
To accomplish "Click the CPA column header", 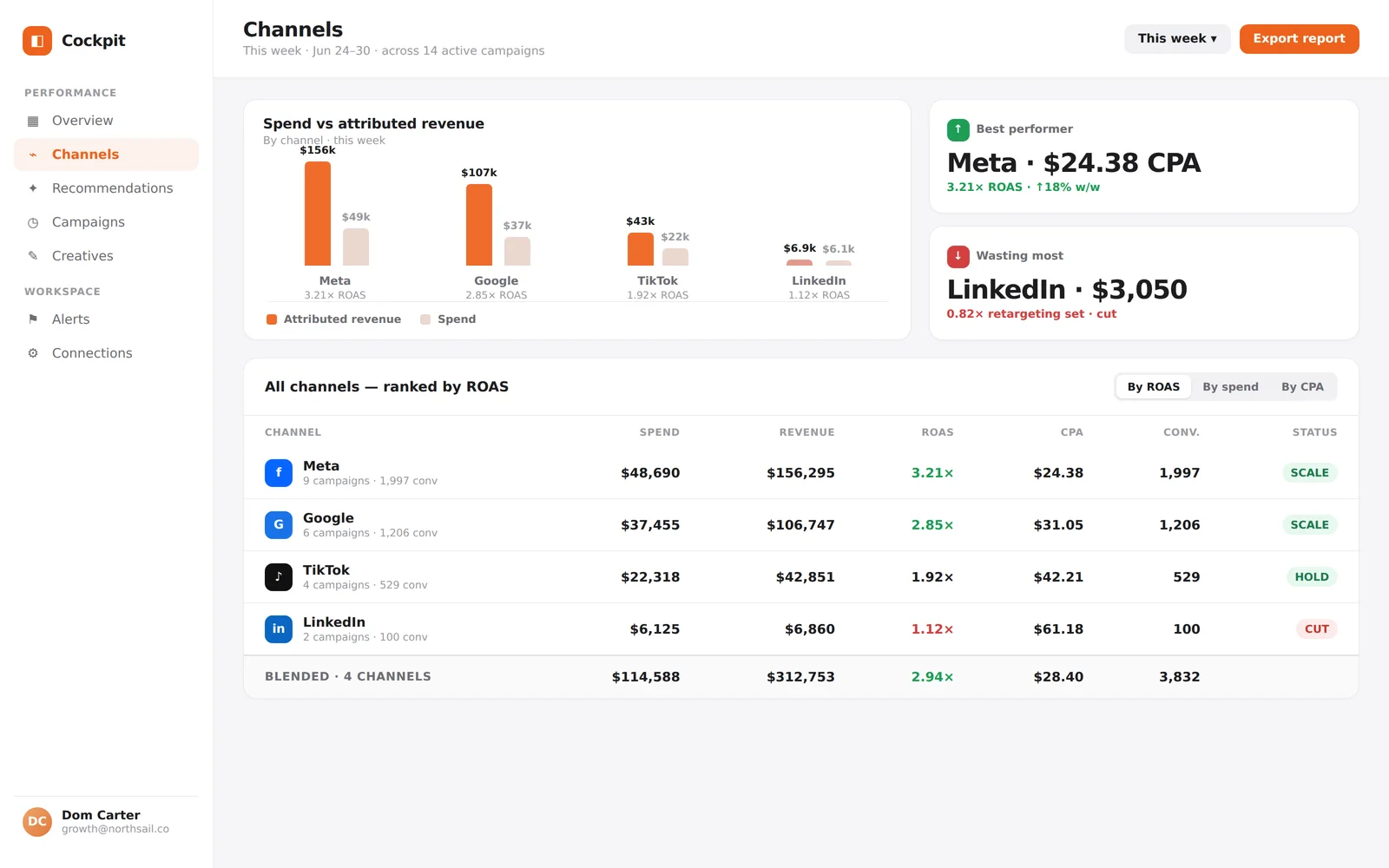I will click(1072, 432).
